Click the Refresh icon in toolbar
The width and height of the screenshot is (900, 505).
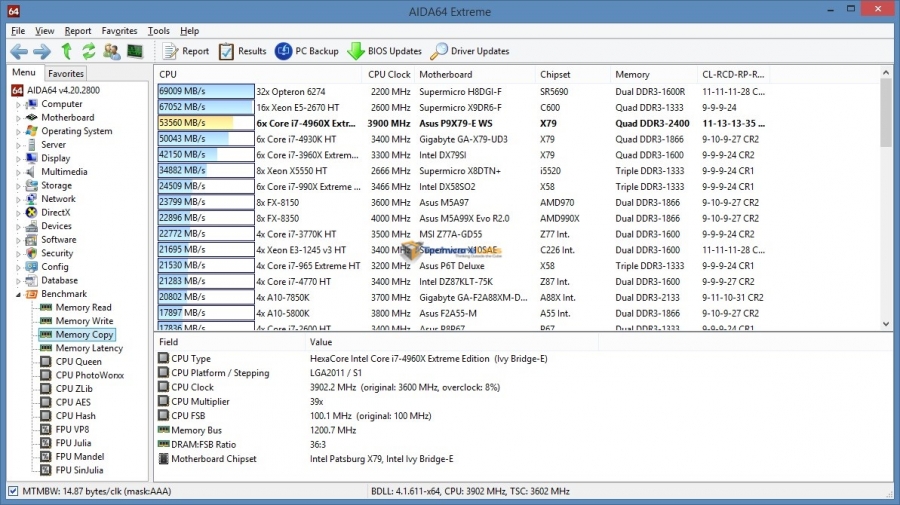coord(88,52)
